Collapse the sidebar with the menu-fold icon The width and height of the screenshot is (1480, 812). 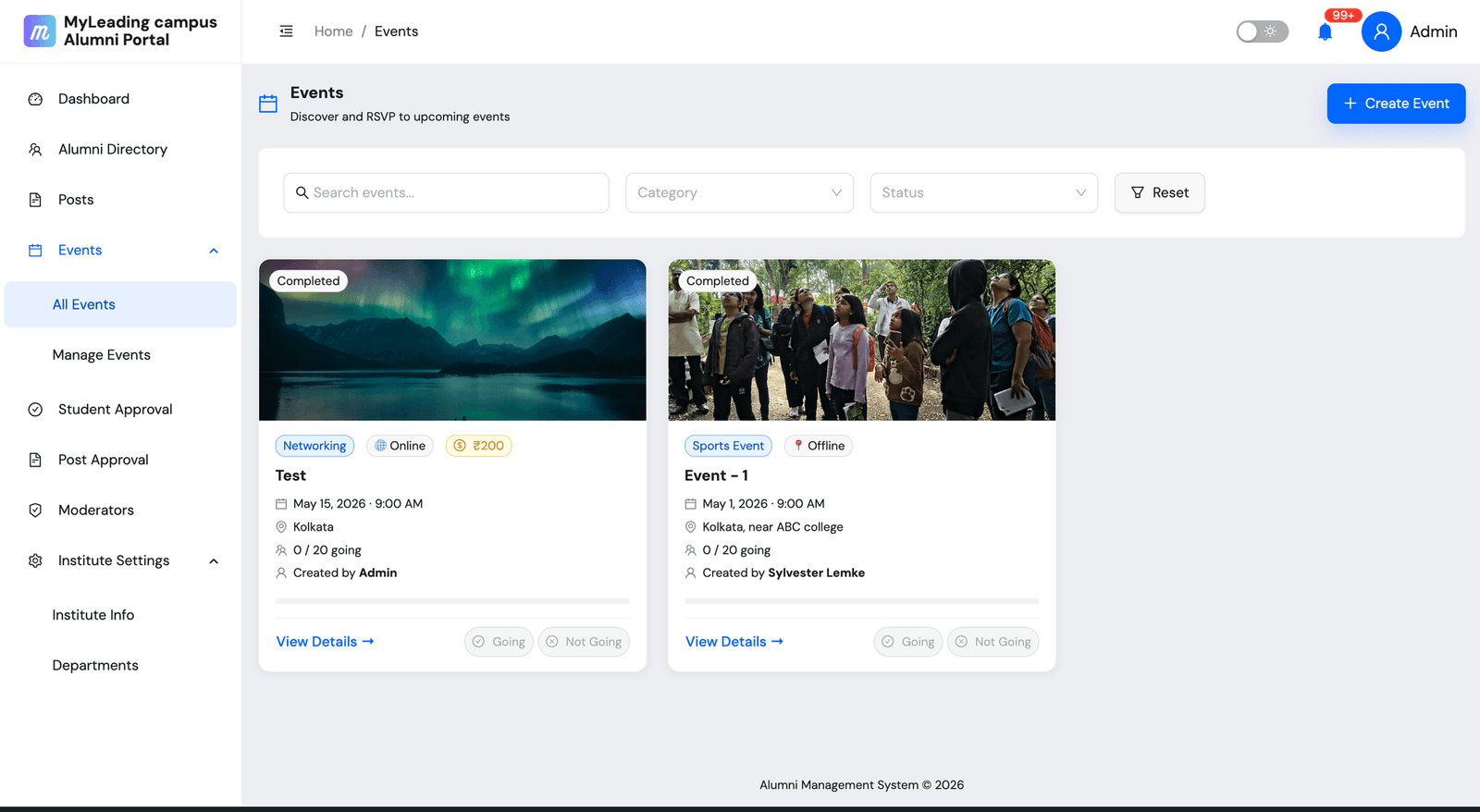[287, 31]
